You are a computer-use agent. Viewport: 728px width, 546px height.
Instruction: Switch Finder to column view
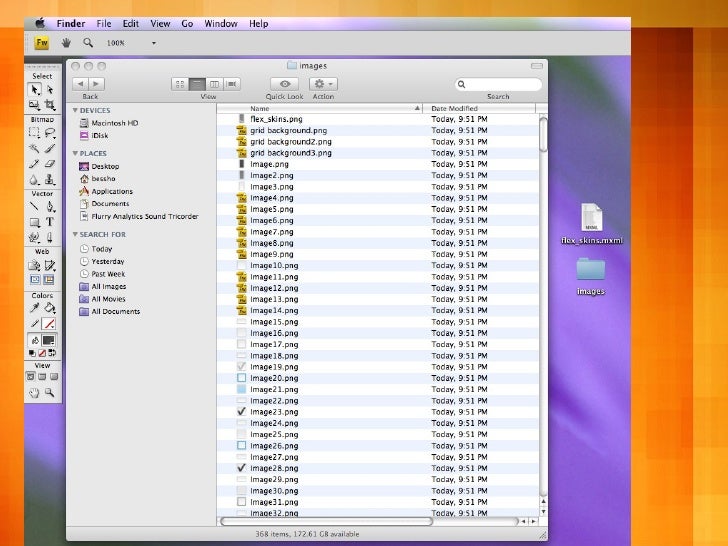tap(214, 85)
